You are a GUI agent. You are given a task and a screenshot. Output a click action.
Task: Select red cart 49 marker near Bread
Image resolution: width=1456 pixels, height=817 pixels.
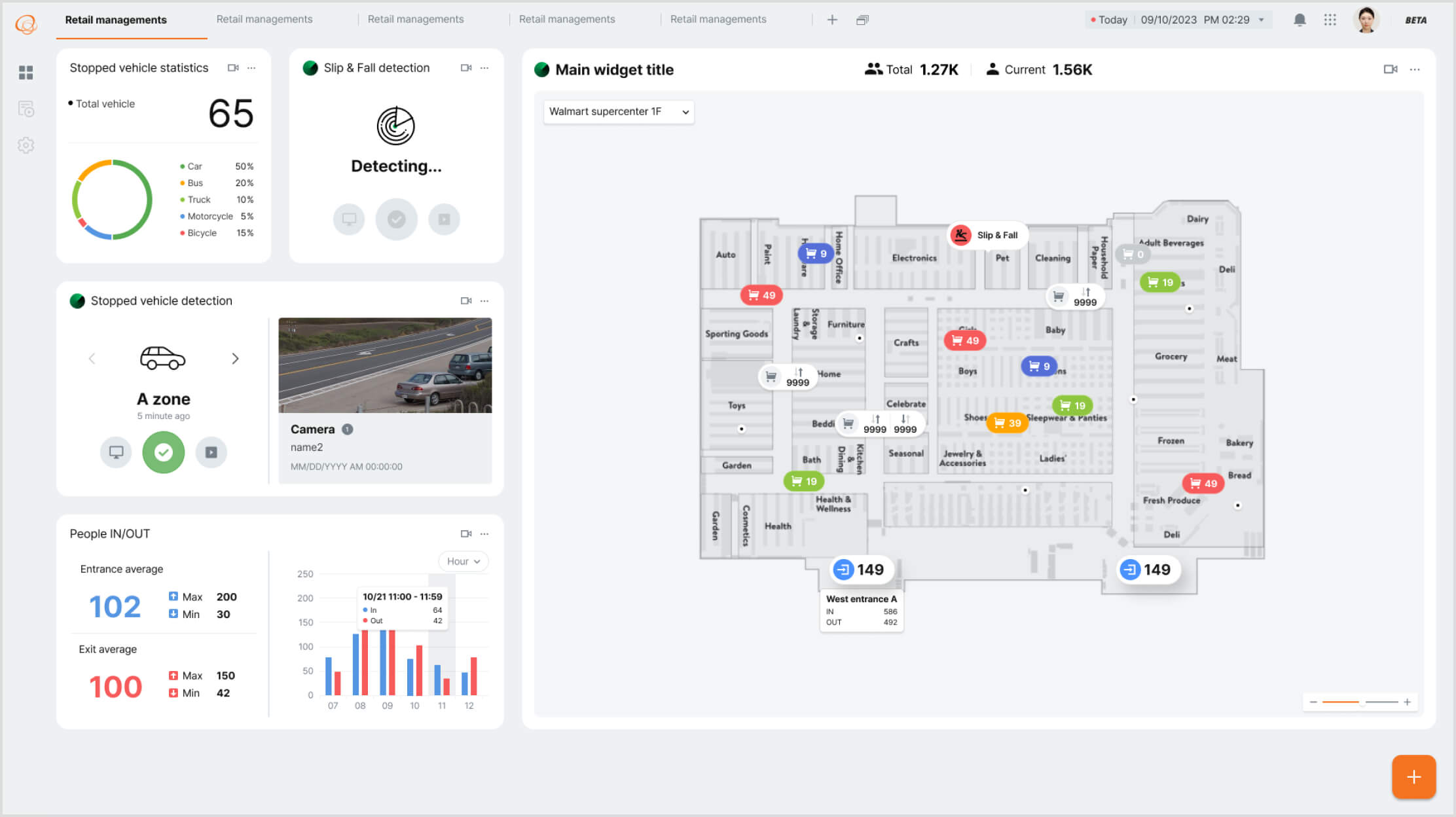pyautogui.click(x=1203, y=483)
